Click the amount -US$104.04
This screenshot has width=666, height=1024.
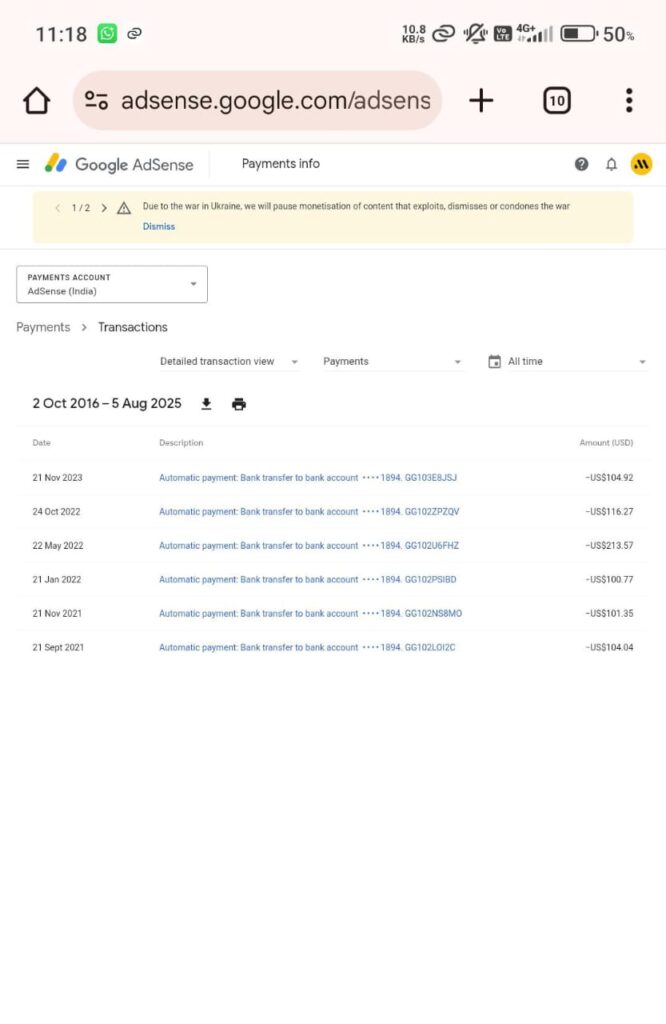(x=609, y=647)
